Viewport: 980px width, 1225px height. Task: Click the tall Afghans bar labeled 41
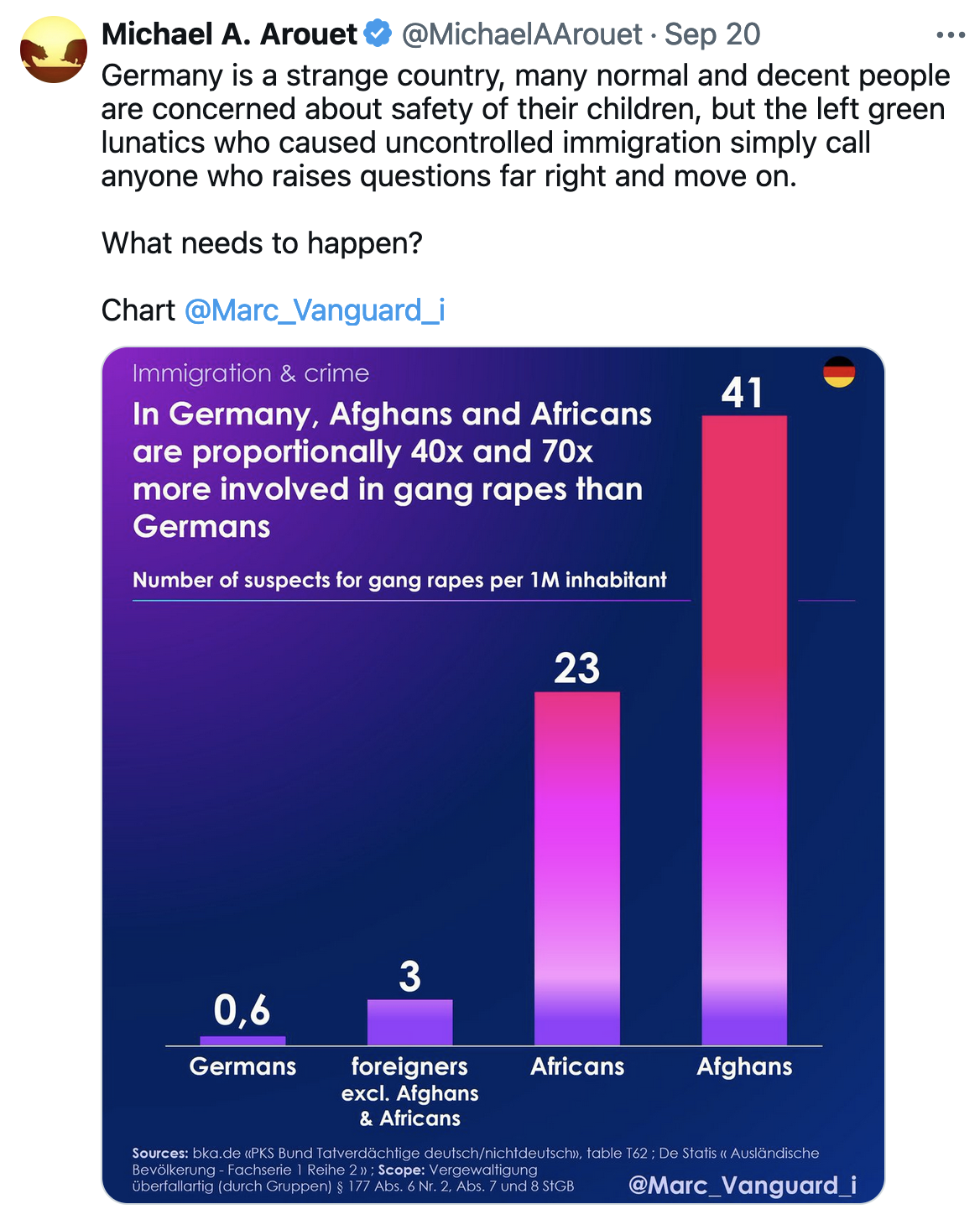[744, 728]
